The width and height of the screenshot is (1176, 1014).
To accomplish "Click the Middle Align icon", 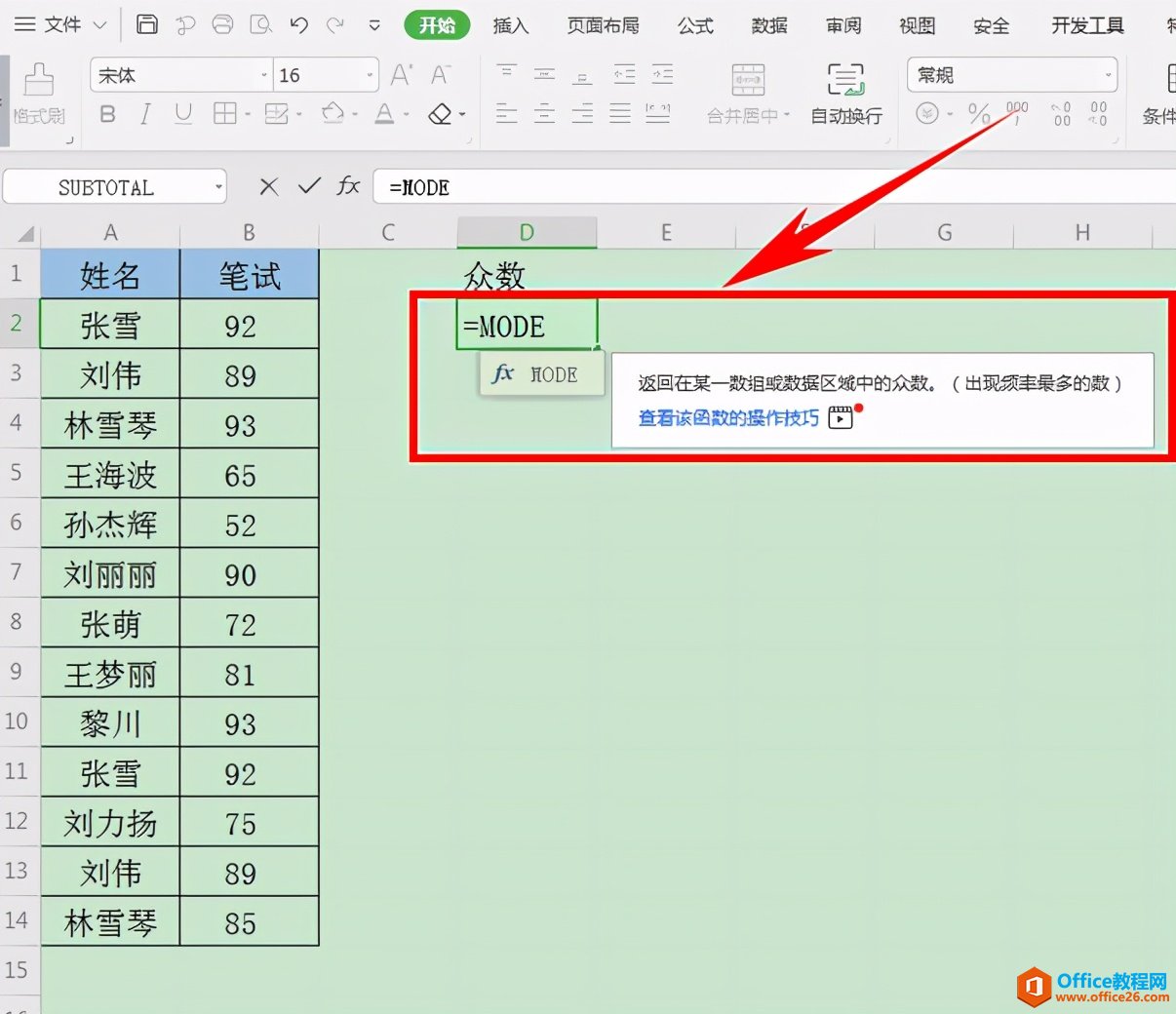I will [x=544, y=75].
